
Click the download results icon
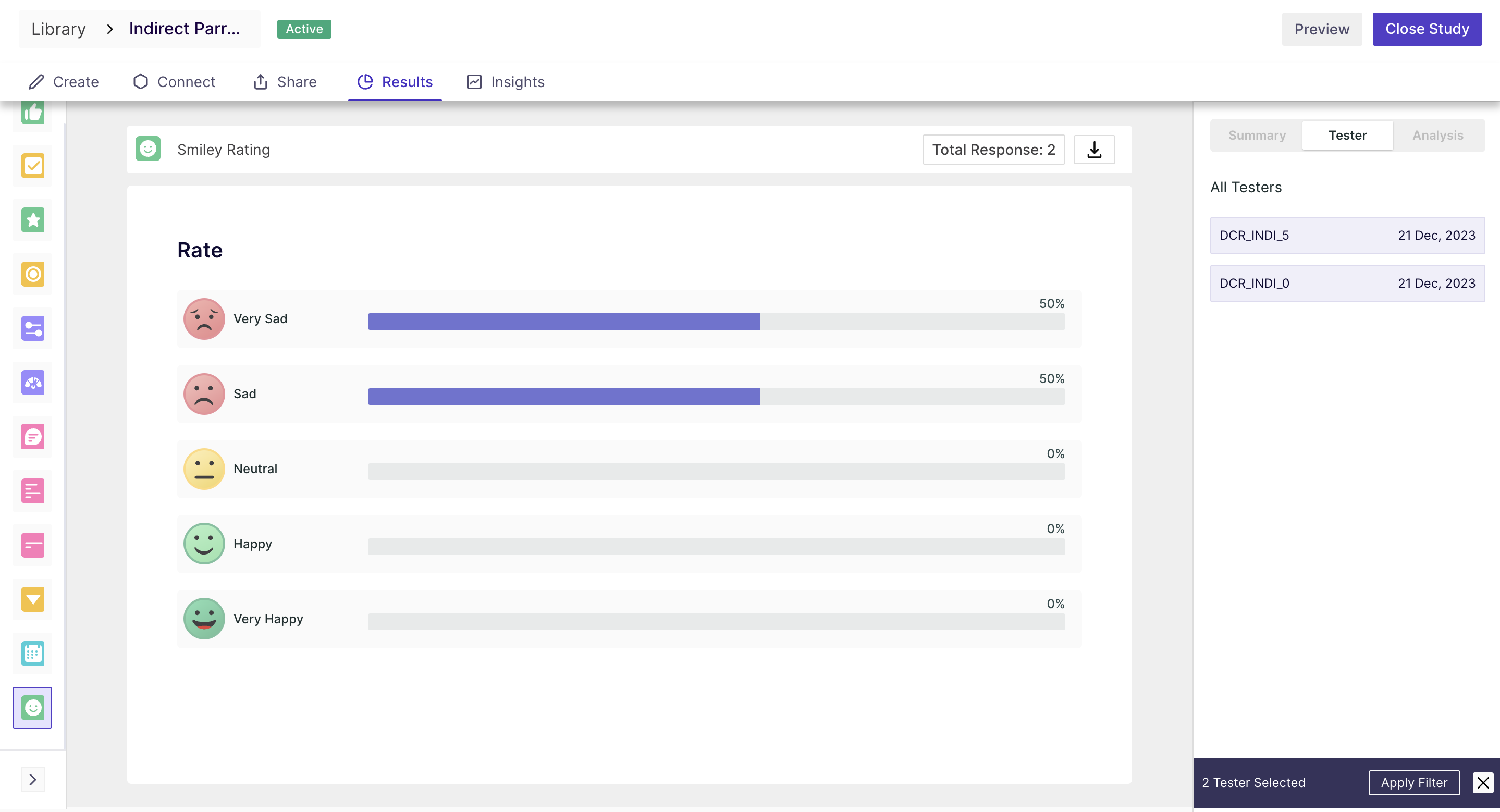[x=1094, y=150]
